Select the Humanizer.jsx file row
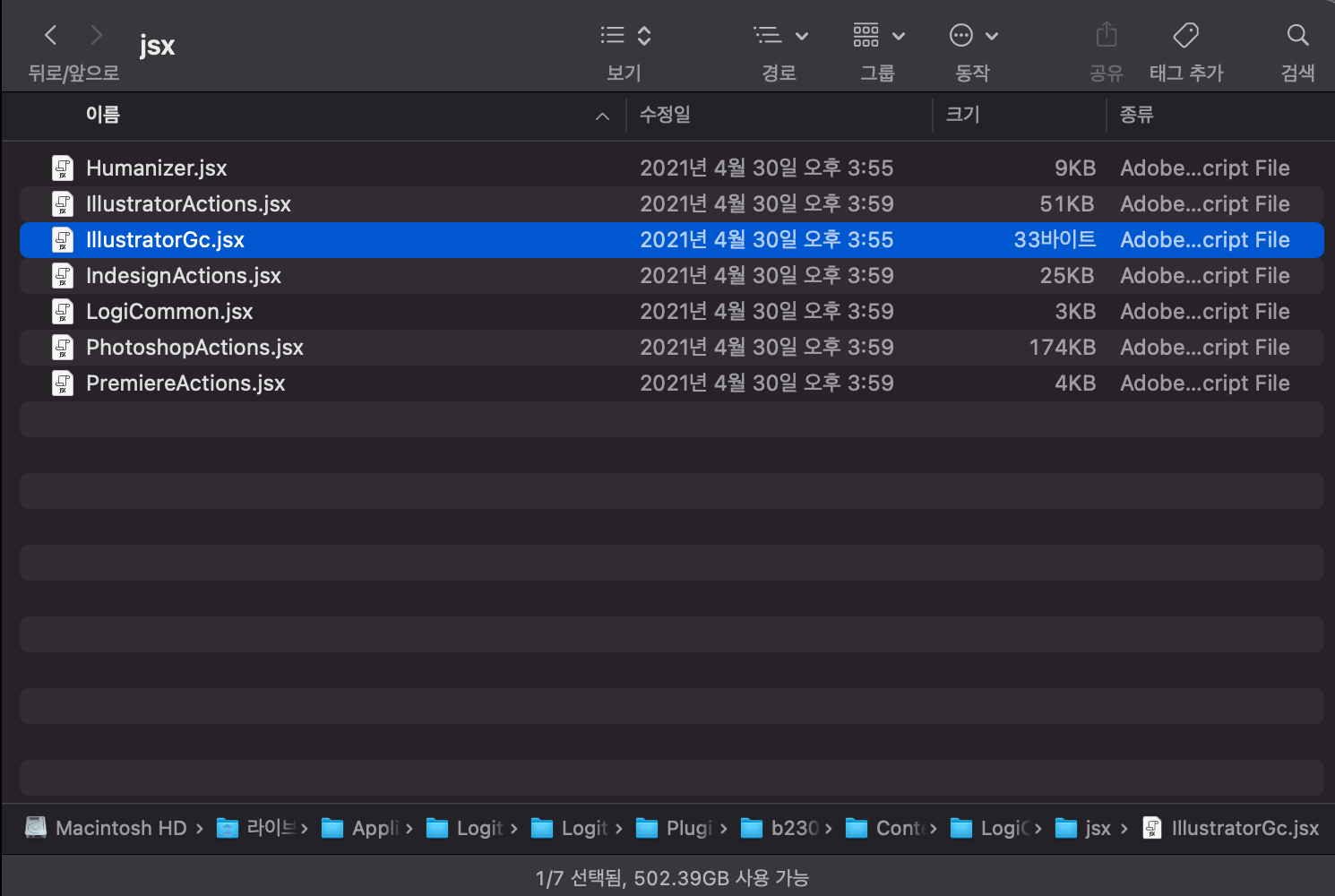The image size is (1335, 896). pyautogui.click(x=155, y=168)
